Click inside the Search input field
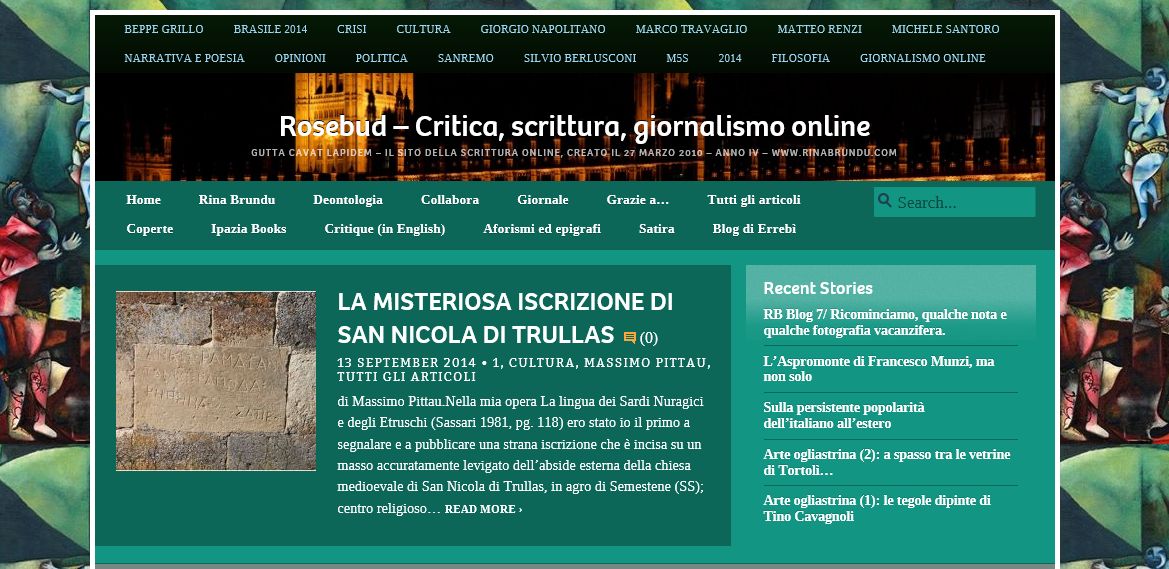 [960, 202]
